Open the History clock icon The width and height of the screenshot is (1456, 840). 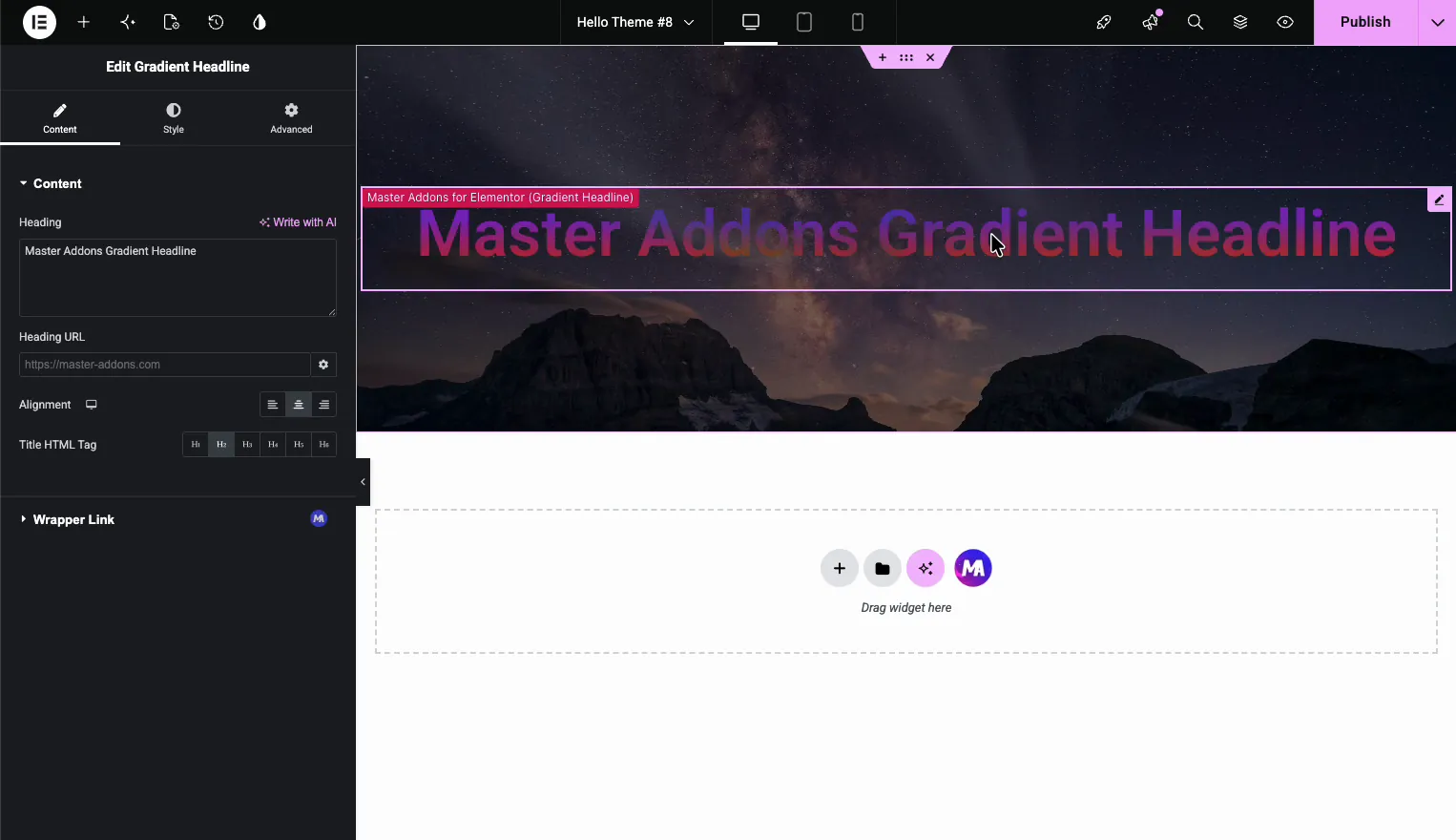point(216,22)
